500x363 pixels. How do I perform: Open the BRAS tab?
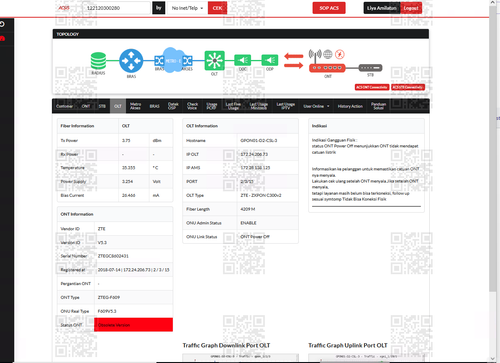[x=154, y=106]
